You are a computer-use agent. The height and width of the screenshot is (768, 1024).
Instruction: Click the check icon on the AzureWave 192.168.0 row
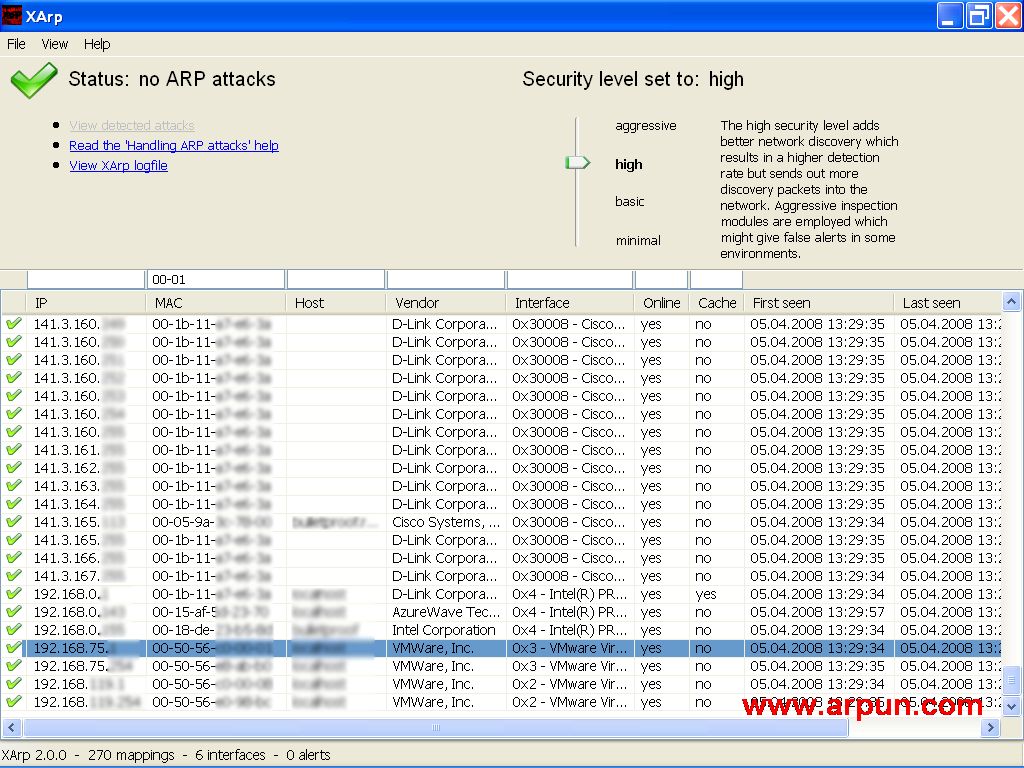coord(13,612)
